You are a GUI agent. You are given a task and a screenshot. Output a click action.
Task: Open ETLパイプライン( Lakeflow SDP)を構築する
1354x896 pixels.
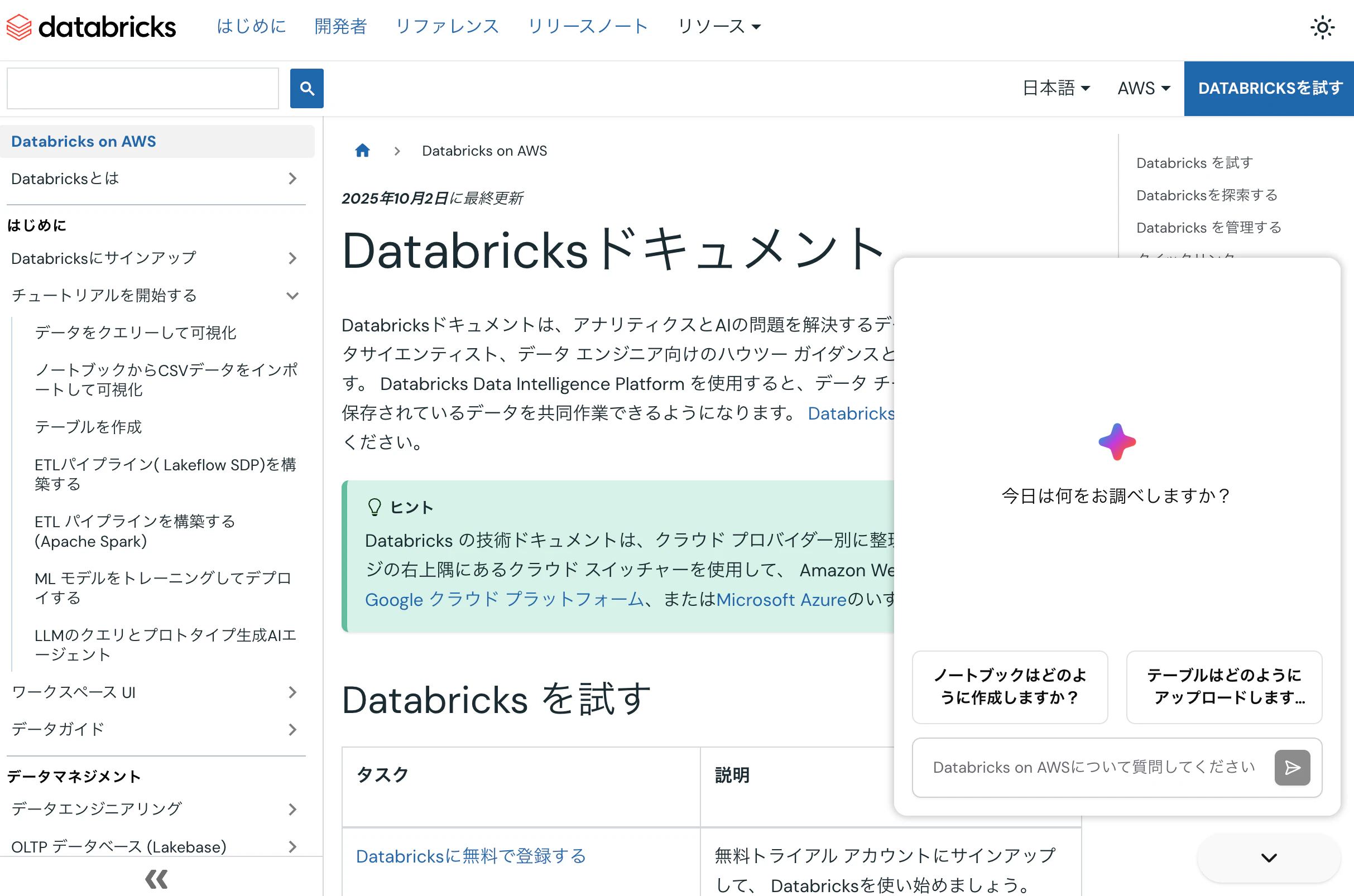pos(166,474)
